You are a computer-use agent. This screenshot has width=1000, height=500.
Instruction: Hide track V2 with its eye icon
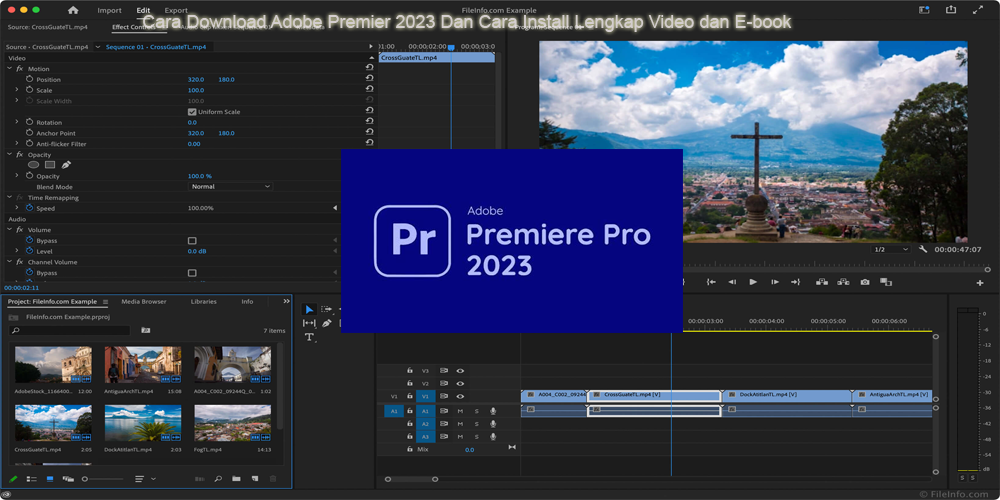point(460,383)
